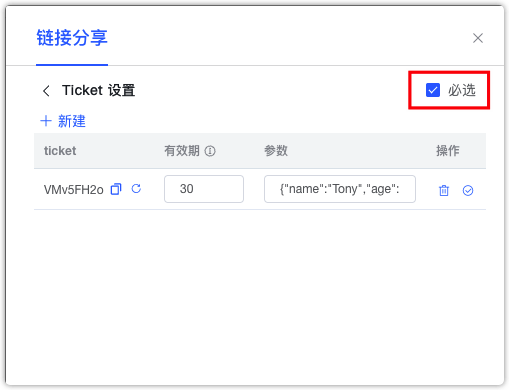509x390 pixels.
Task: Confirm ticket row with circled checkmark icon
Action: [x=468, y=190]
